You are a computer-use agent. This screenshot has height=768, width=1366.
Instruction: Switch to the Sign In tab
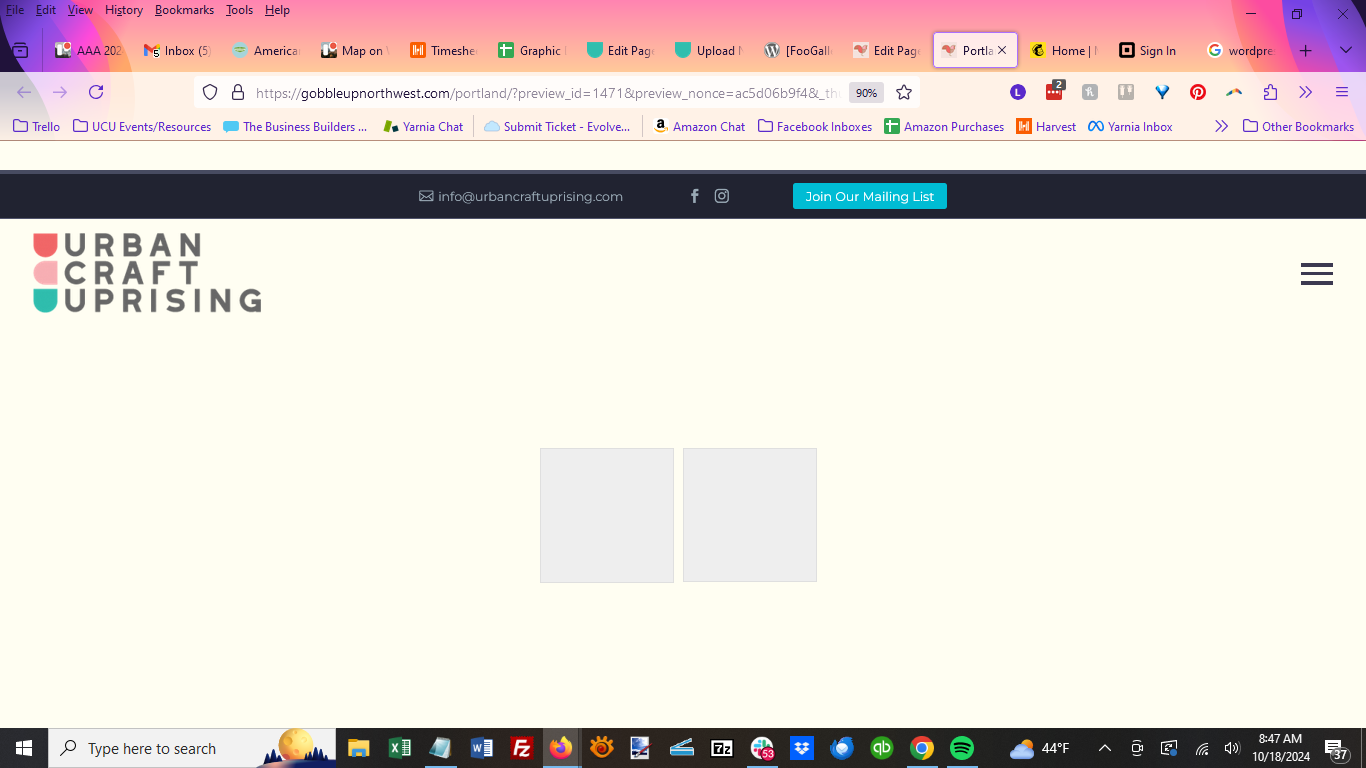tap(1148, 50)
